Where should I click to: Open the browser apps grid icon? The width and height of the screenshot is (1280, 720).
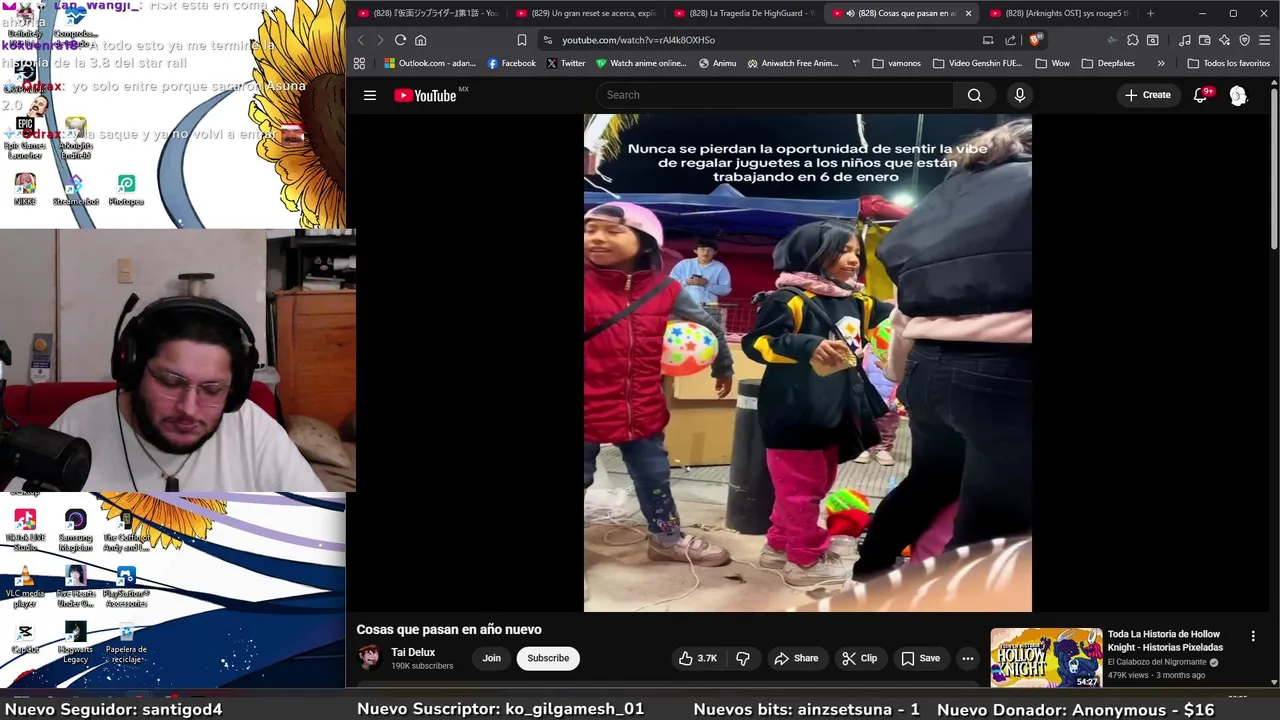pos(359,63)
